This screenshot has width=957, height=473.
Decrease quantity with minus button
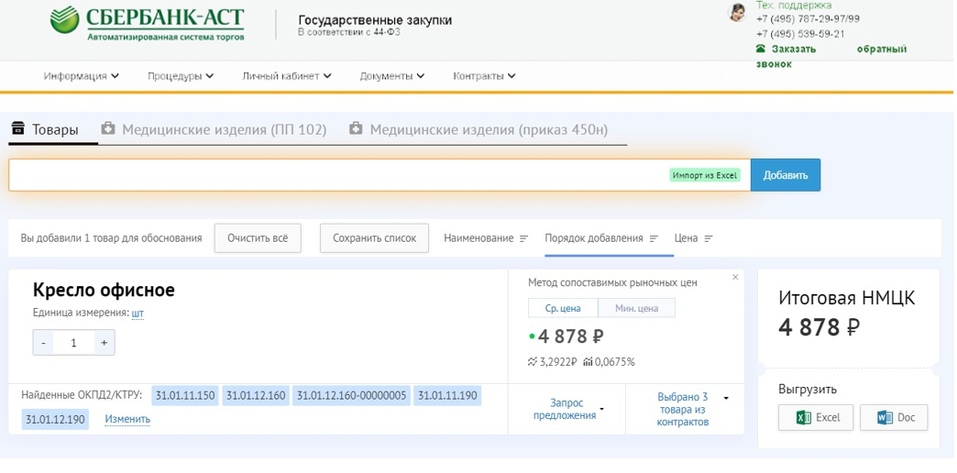[x=43, y=343]
